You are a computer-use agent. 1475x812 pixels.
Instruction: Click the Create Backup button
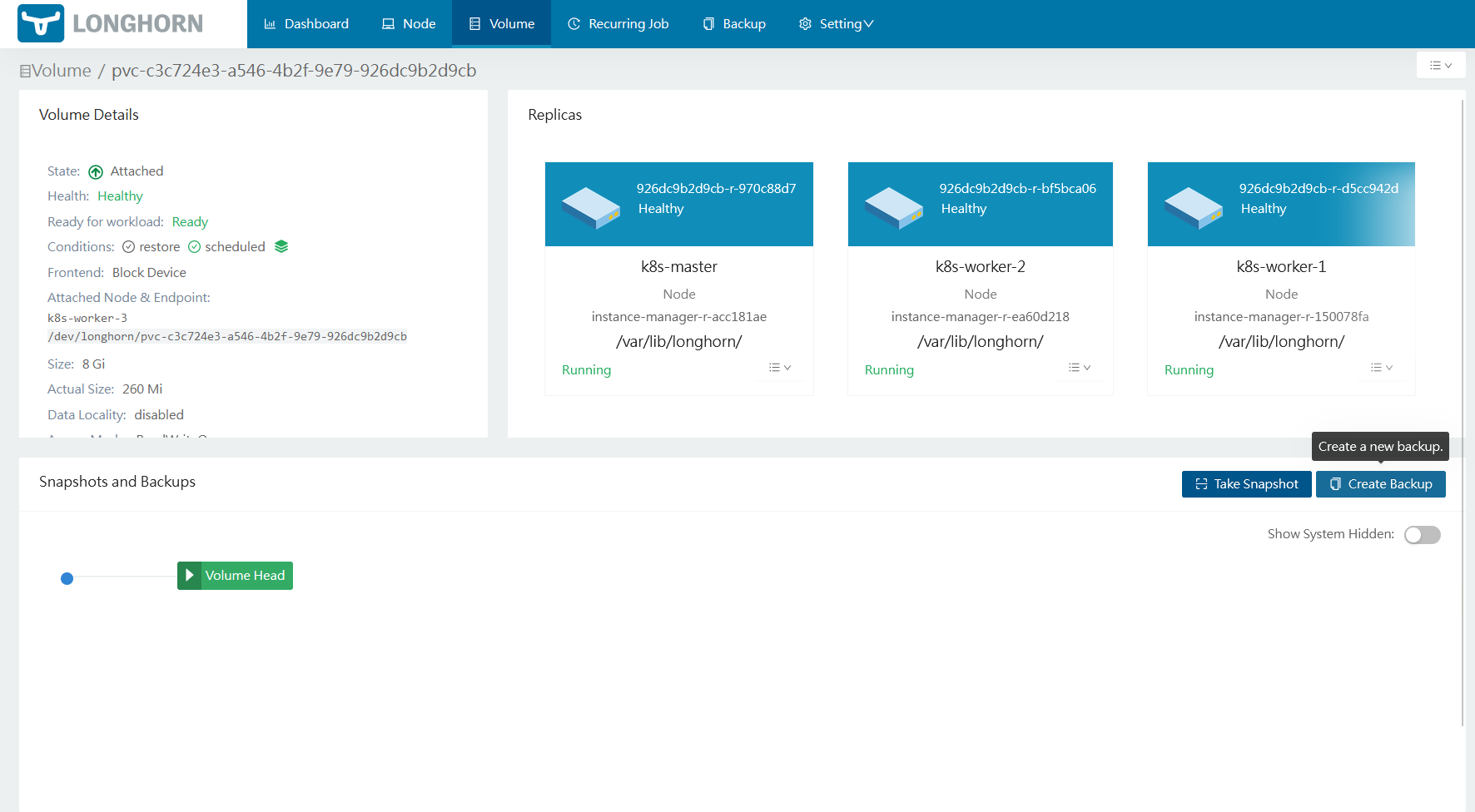[1381, 484]
